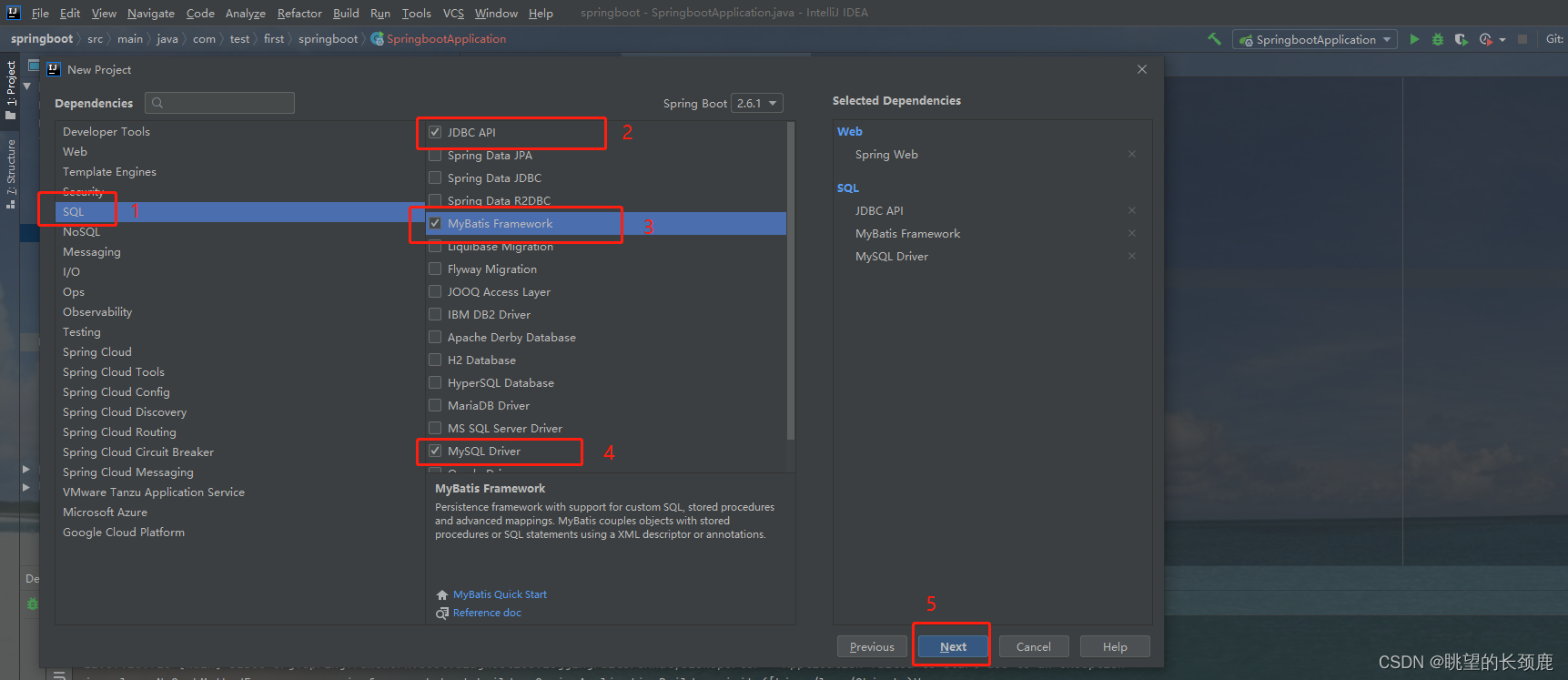The image size is (1568, 680).
Task: Select the Google Cloud Platform category
Action: [239, 532]
